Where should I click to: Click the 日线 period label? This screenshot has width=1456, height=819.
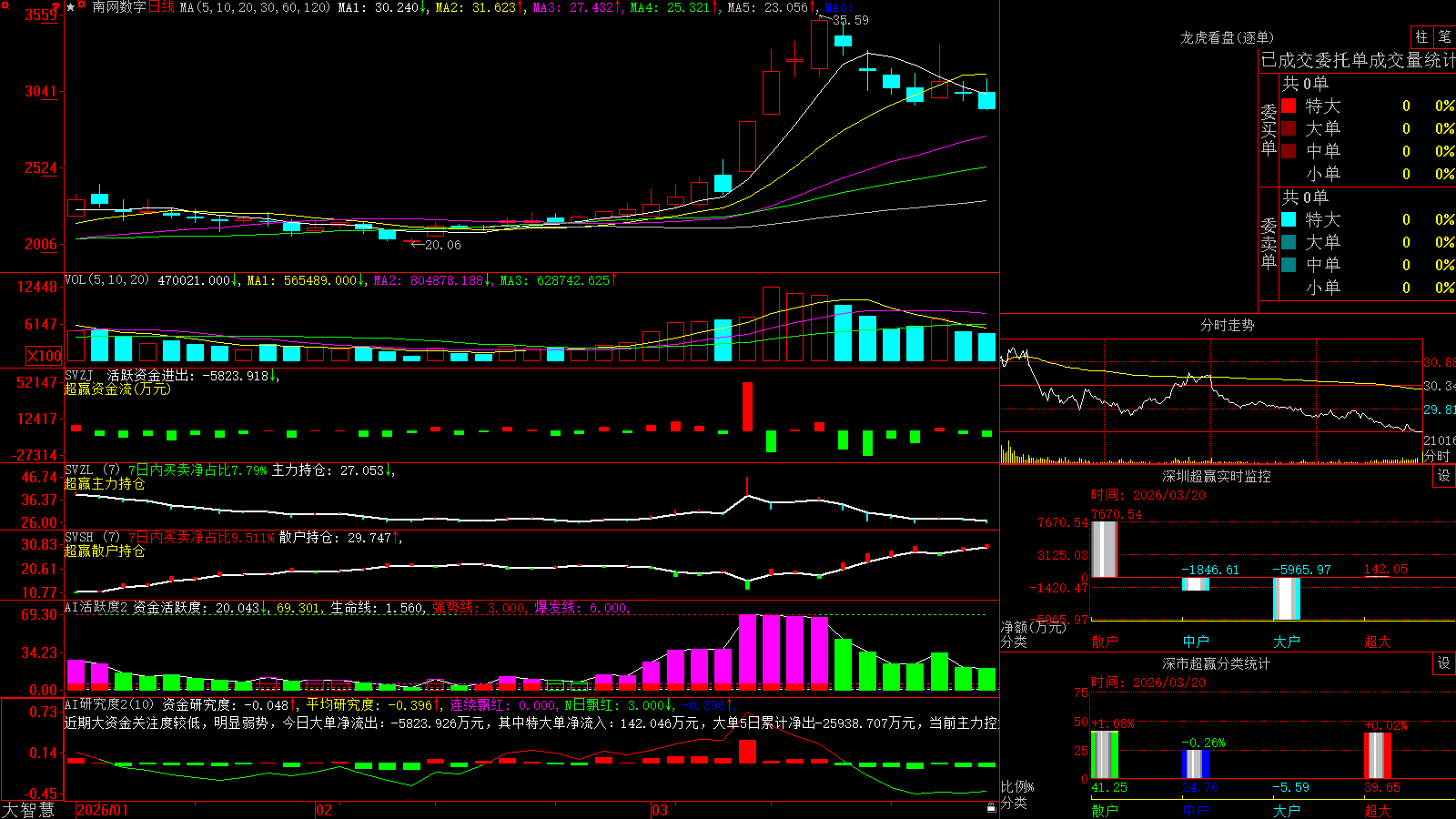click(x=160, y=7)
